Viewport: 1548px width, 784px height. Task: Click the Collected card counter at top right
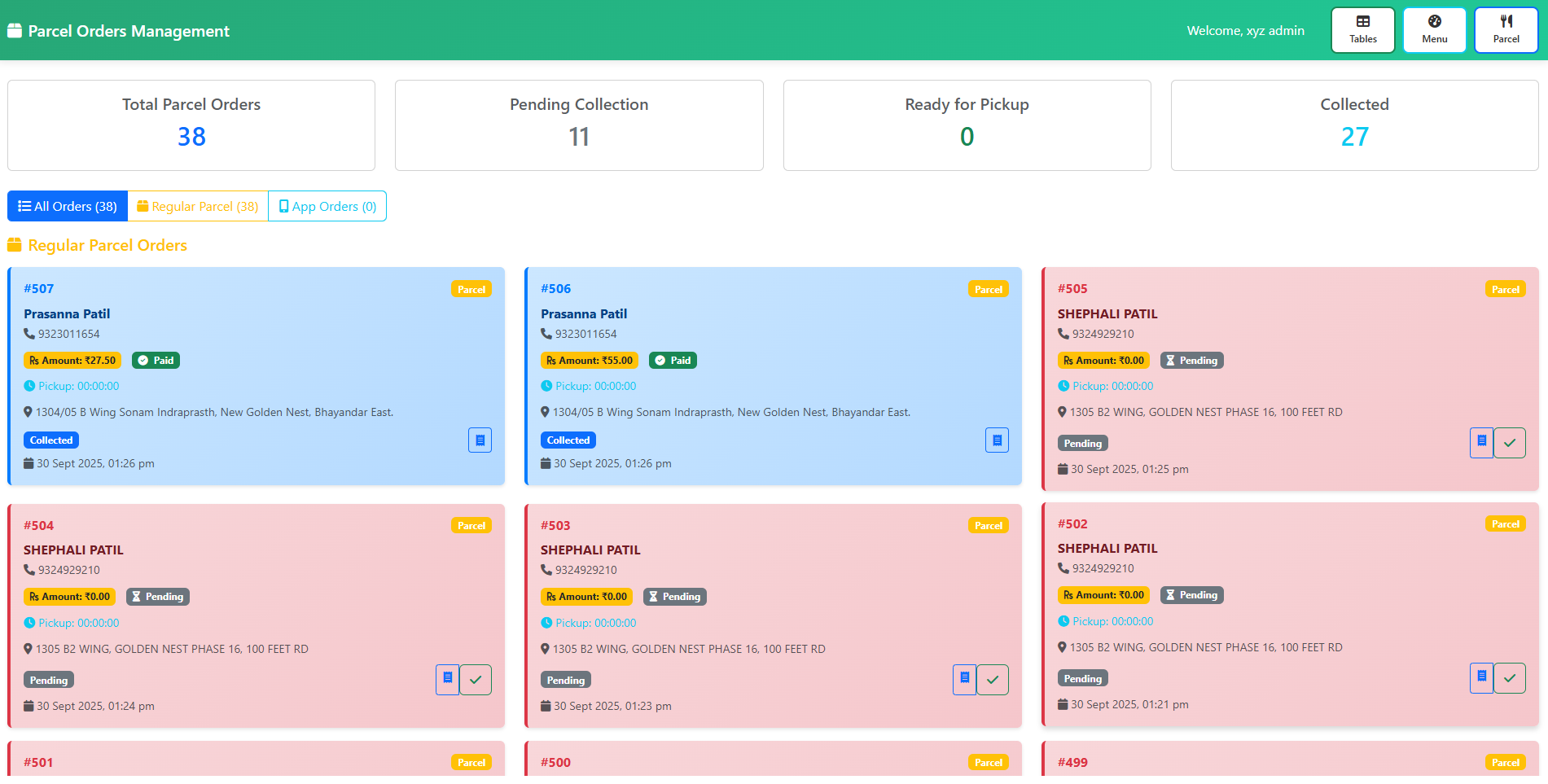click(1353, 125)
